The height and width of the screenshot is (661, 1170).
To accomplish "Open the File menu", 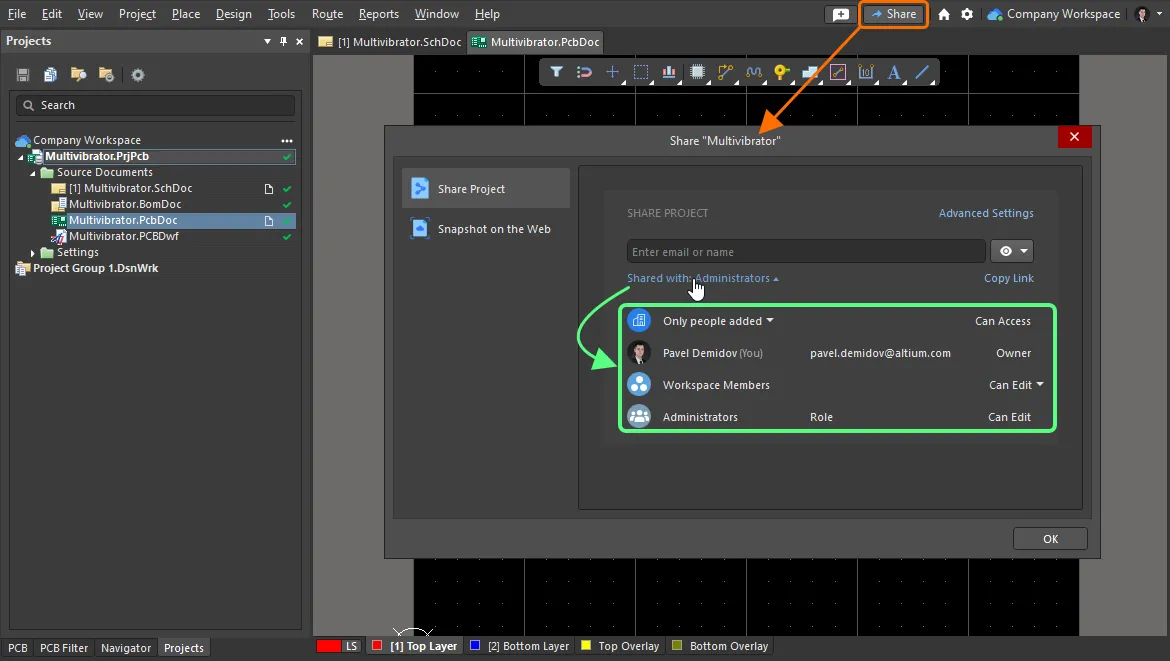I will [x=16, y=14].
